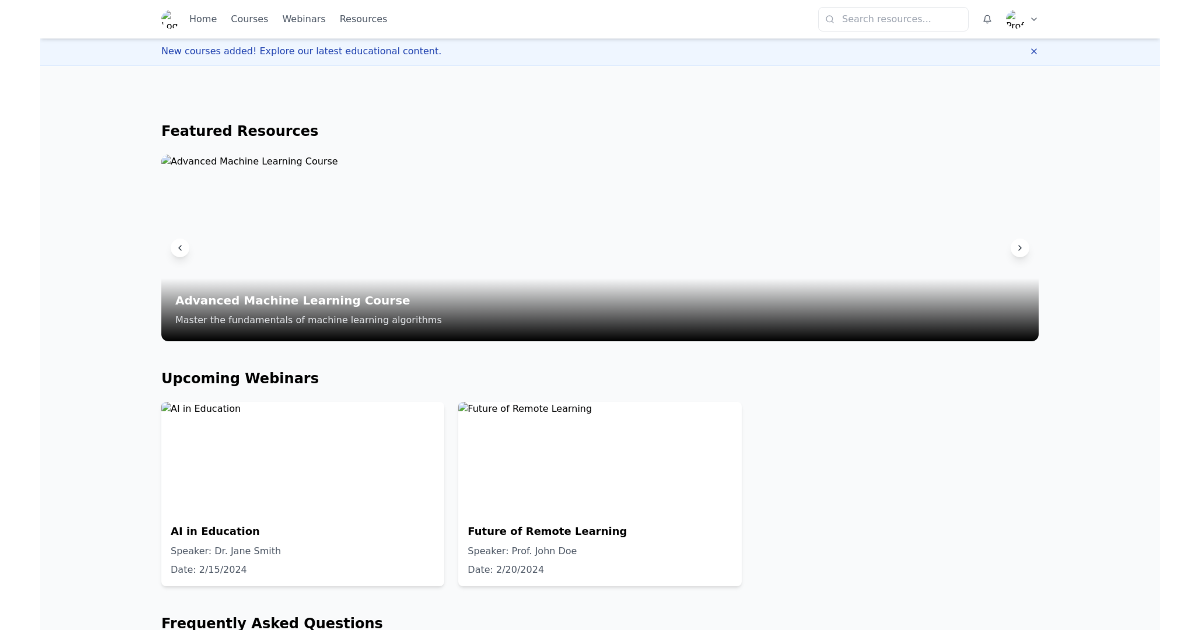Click the site logo in the navbar
The image size is (1200, 630).
[169, 19]
